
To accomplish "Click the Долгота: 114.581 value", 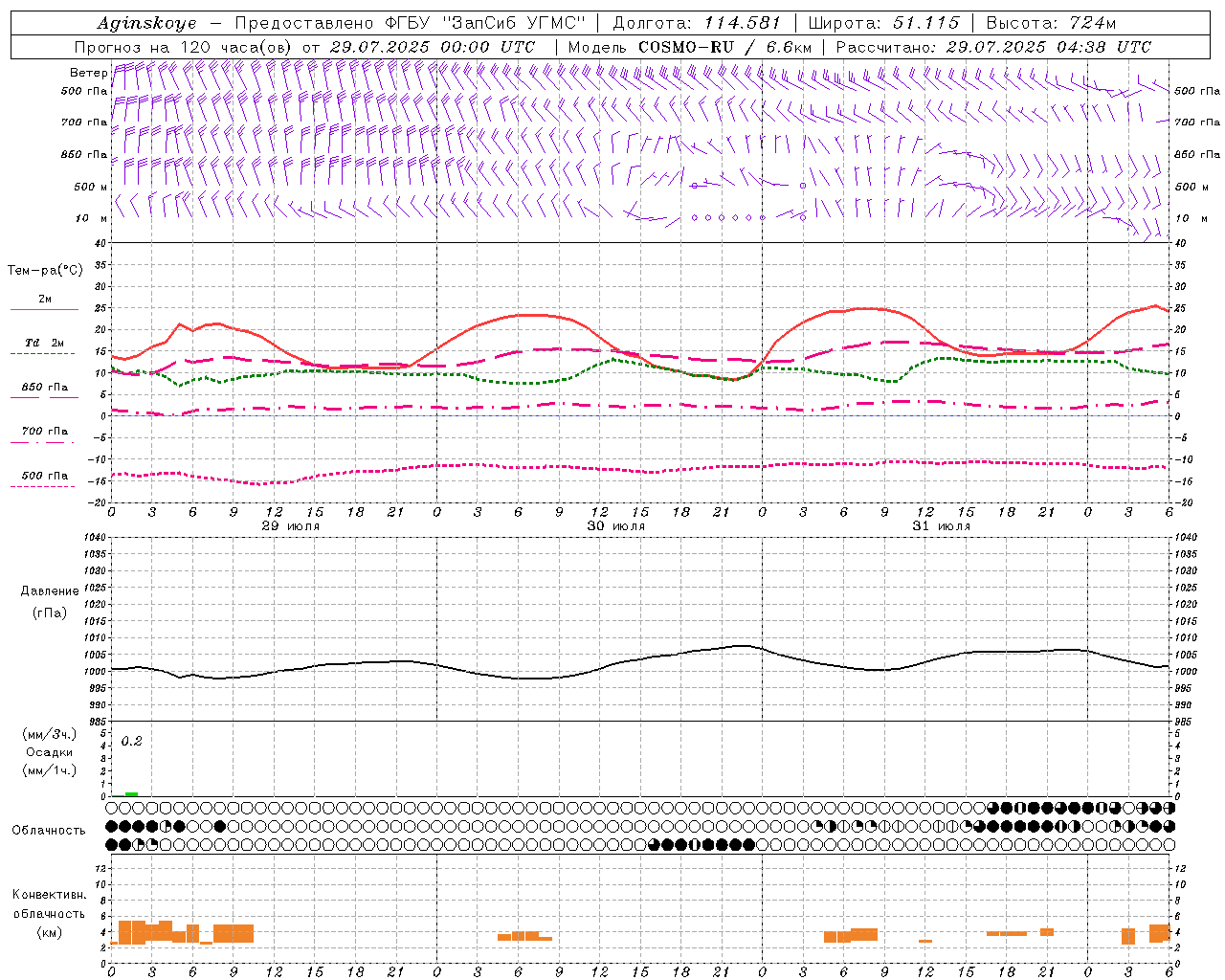I will tap(697, 23).
